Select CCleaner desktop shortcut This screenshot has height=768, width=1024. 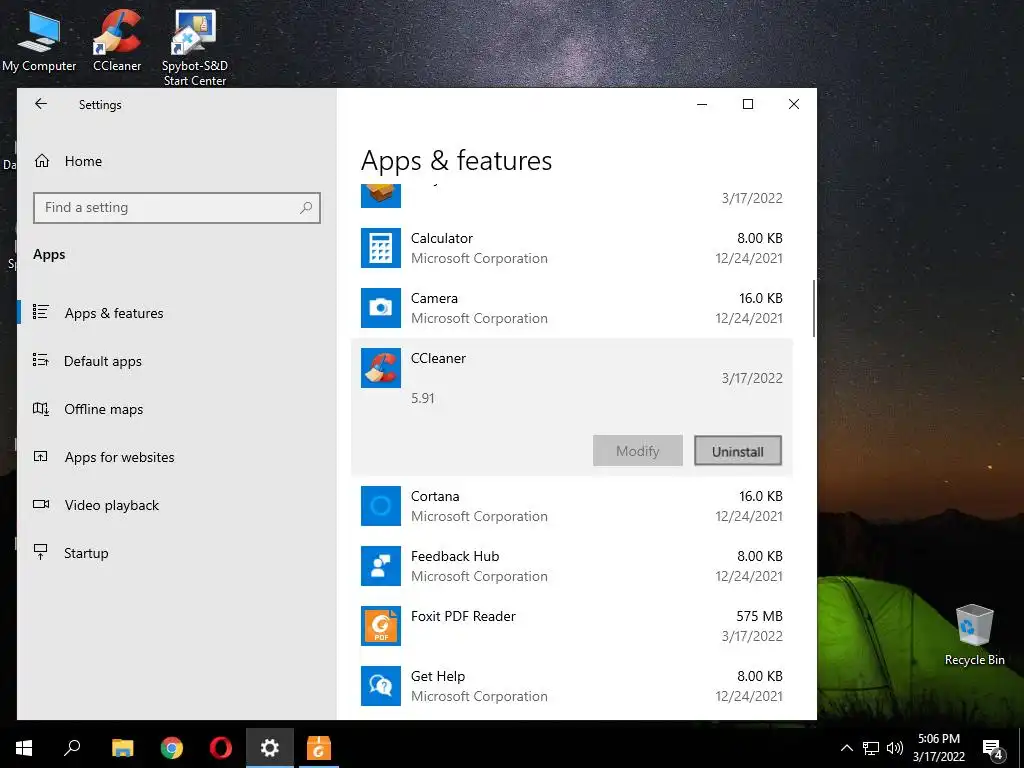click(117, 41)
